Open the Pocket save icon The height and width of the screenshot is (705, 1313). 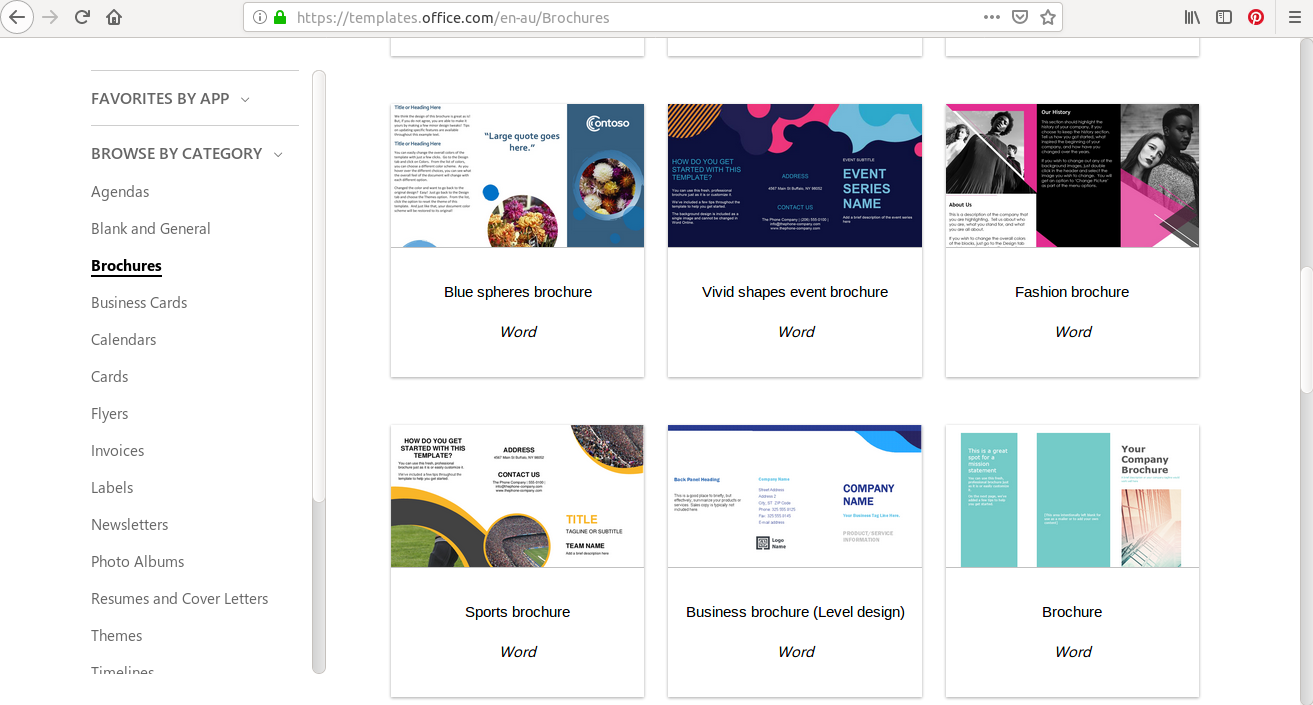click(1019, 17)
